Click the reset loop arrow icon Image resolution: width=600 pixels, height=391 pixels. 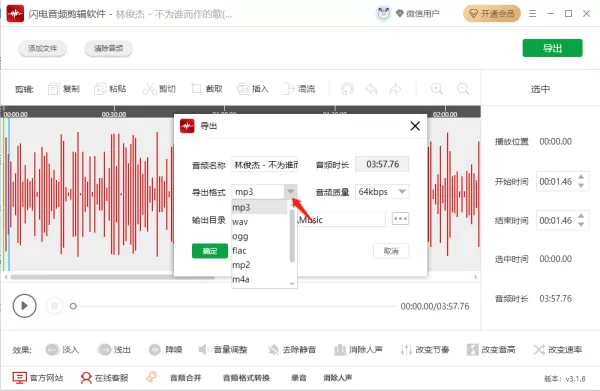click(x=347, y=89)
